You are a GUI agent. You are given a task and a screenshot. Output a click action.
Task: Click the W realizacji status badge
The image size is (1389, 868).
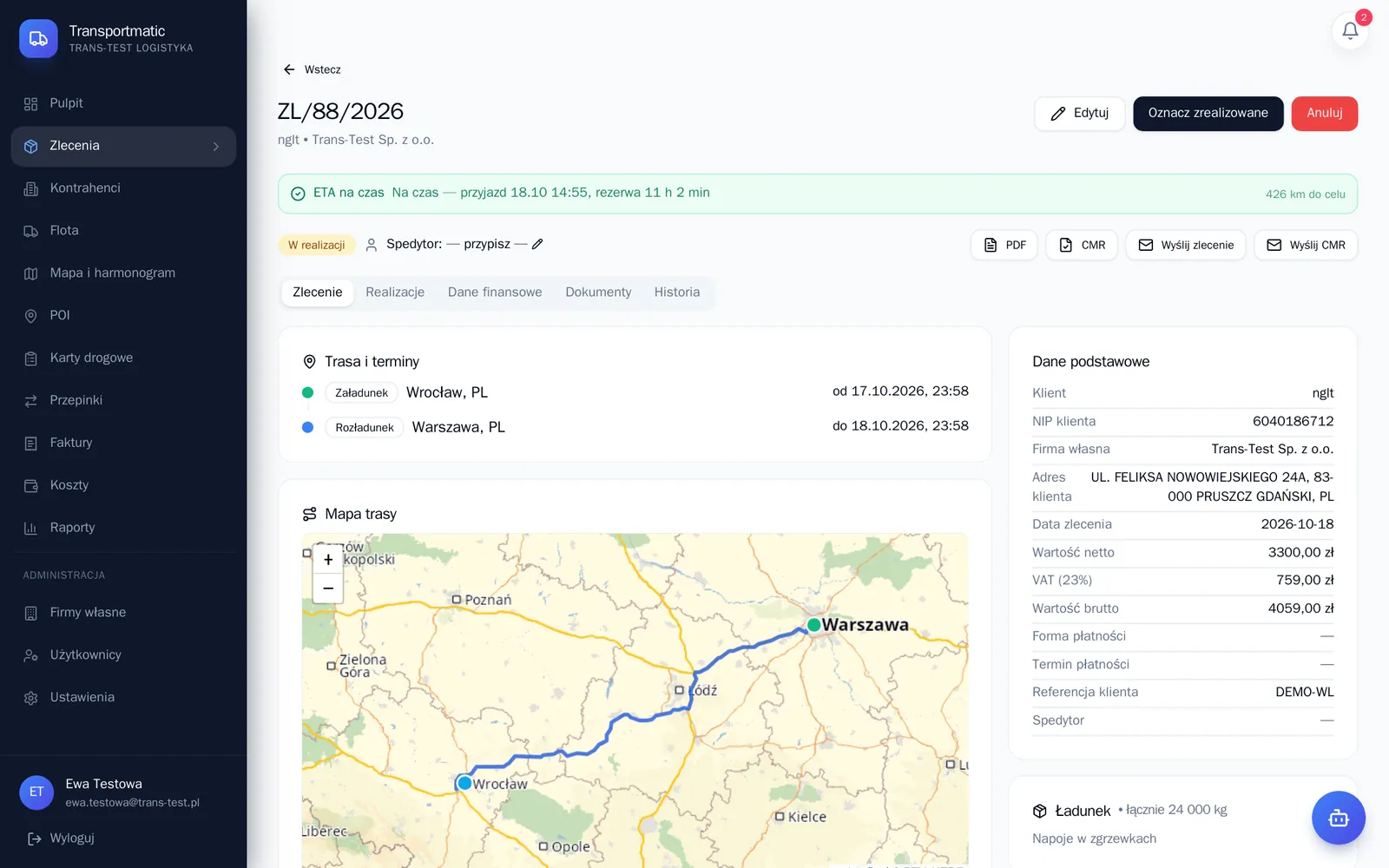(317, 246)
